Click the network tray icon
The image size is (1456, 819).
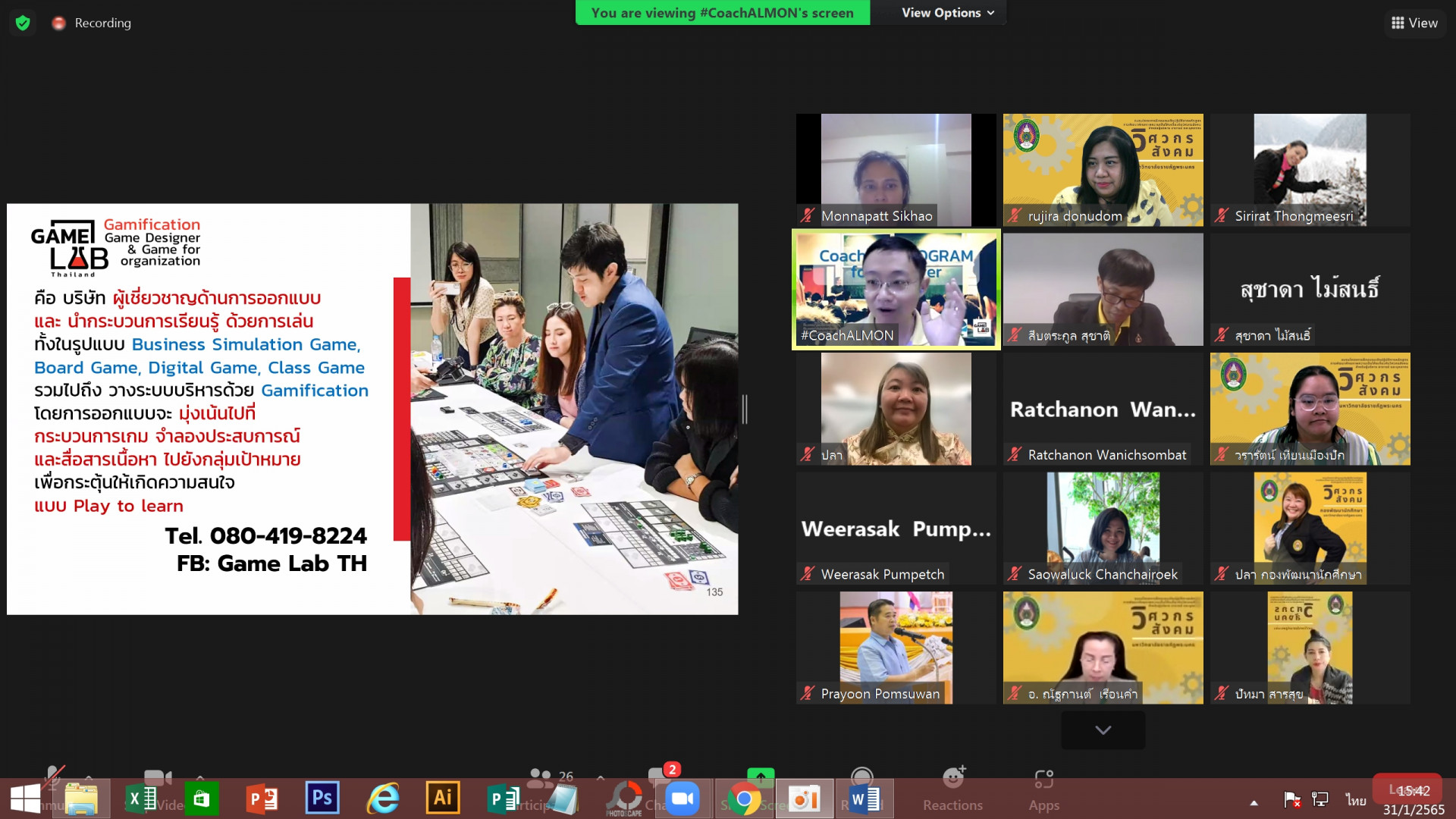1320,799
